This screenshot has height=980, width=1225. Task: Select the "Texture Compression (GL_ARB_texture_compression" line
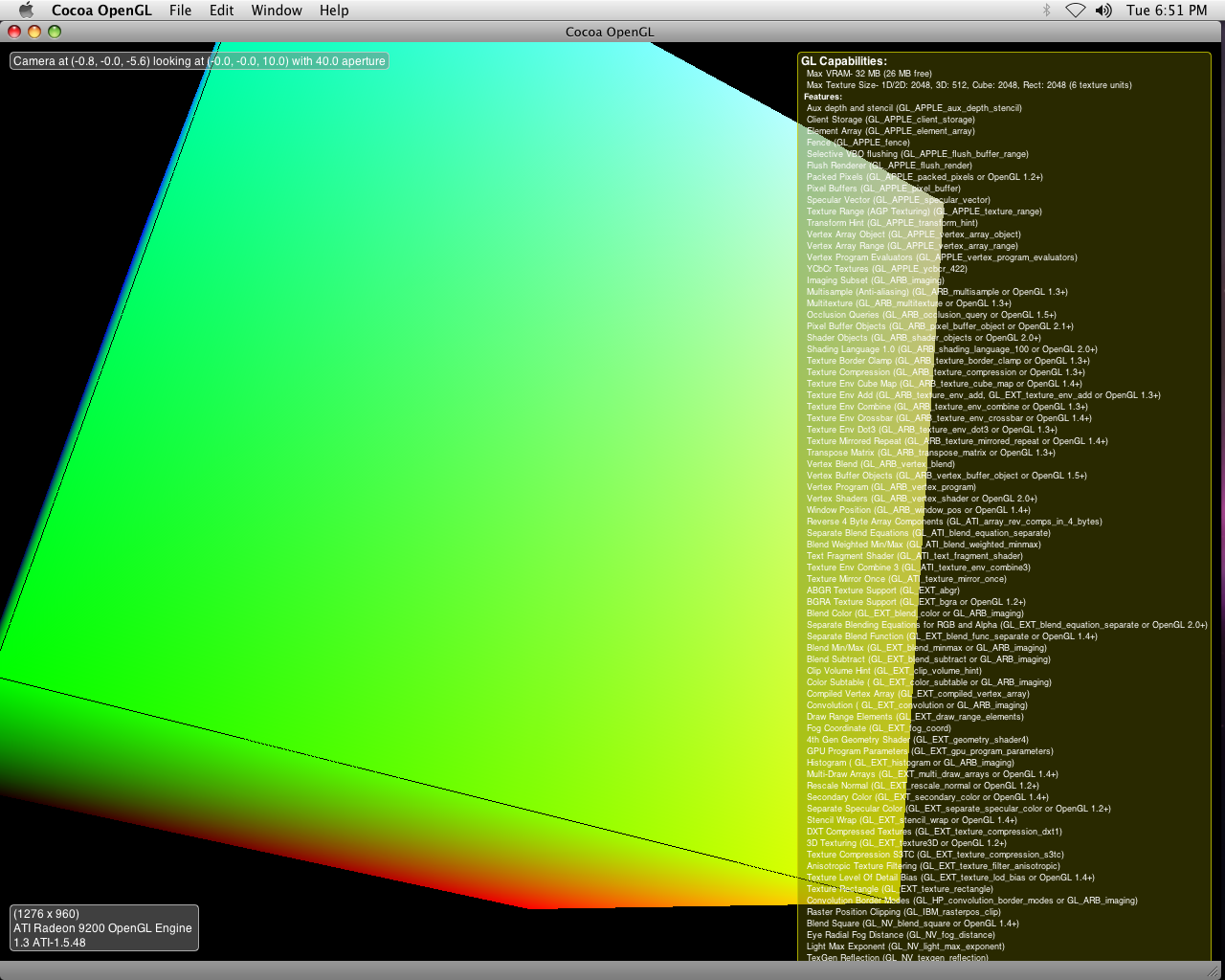tap(946, 372)
